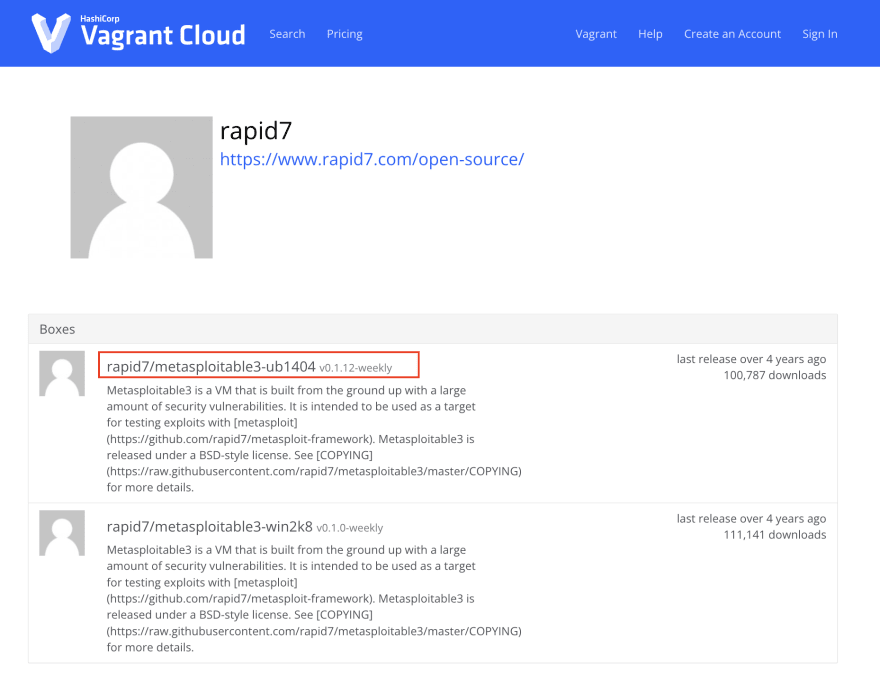
Task: Click the ub1404 box description paragraph
Action: click(314, 439)
